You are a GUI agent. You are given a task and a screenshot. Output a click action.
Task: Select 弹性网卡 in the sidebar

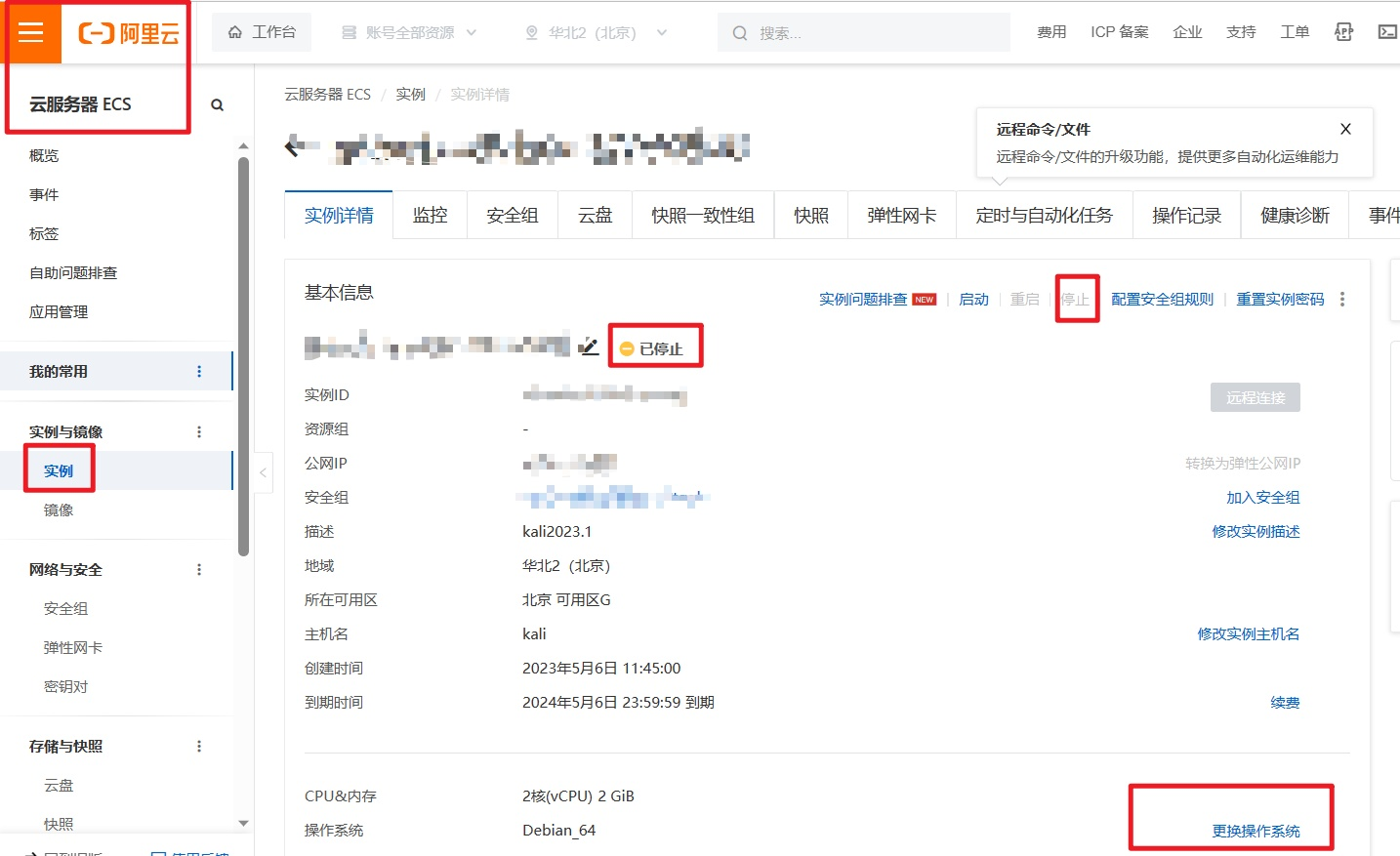coord(73,648)
